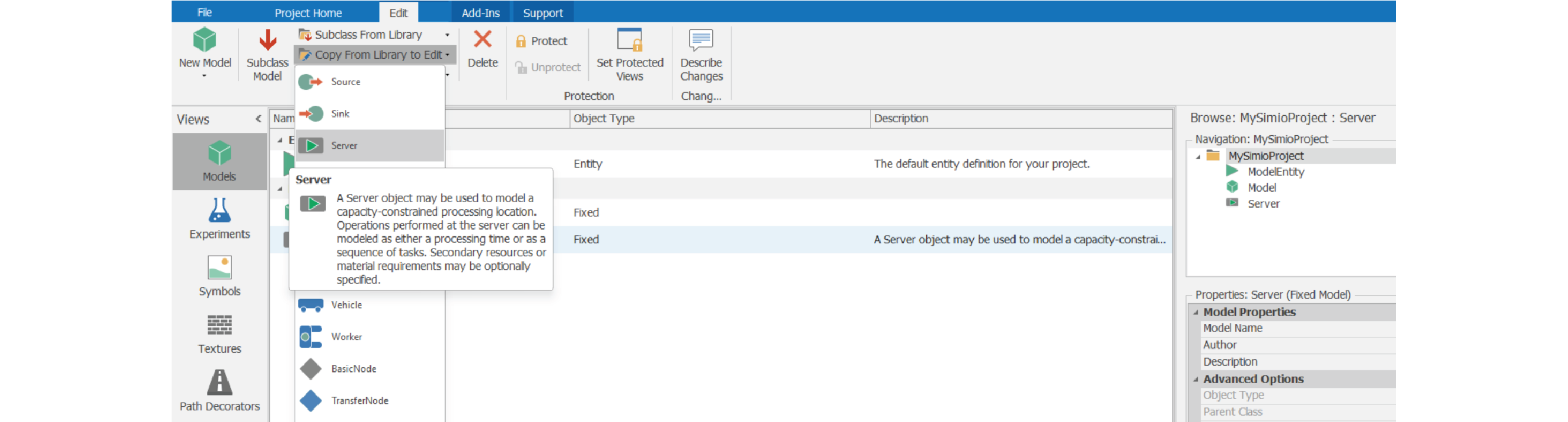Open Set Protected Views
This screenshot has height=422, width=1568.
629,53
